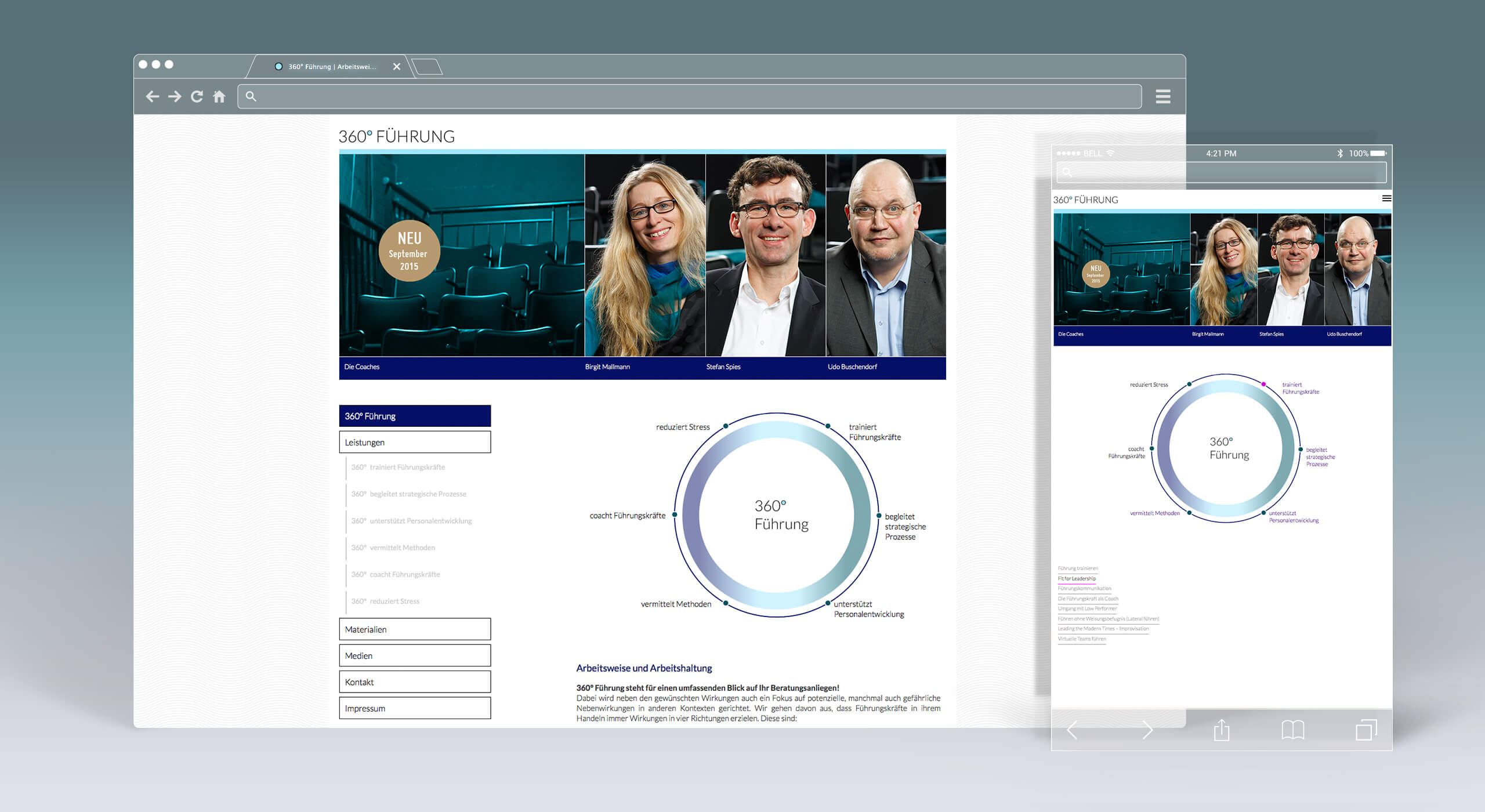Open the Kontakt menu item

click(415, 682)
